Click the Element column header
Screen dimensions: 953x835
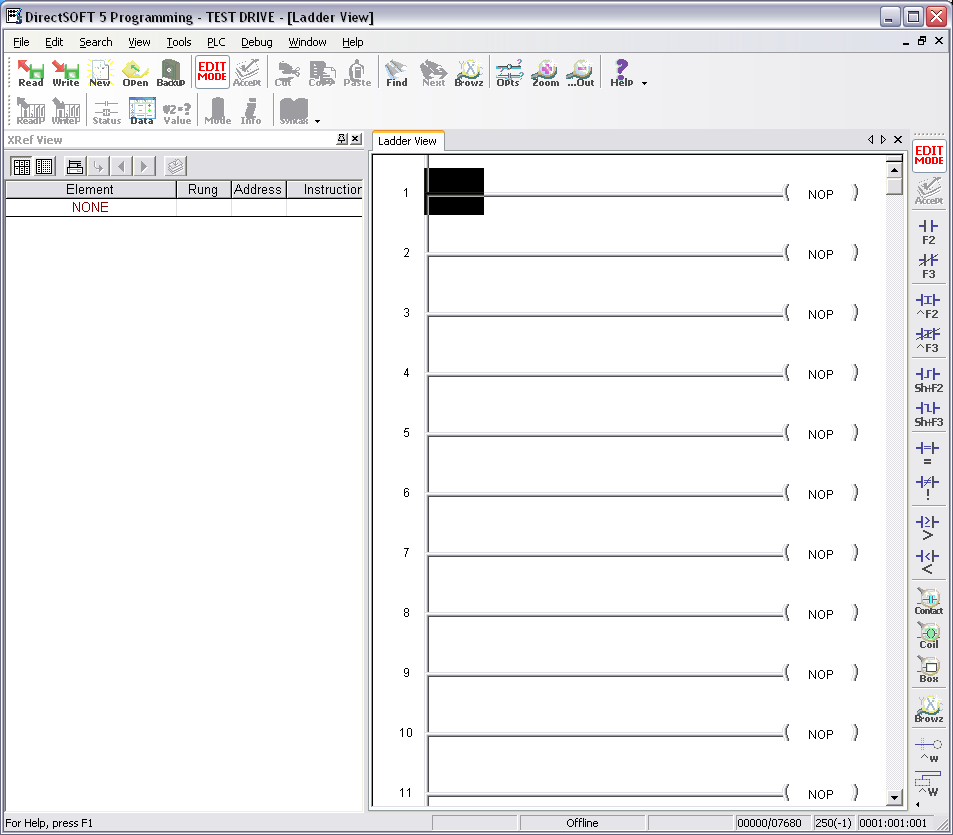click(x=90, y=190)
